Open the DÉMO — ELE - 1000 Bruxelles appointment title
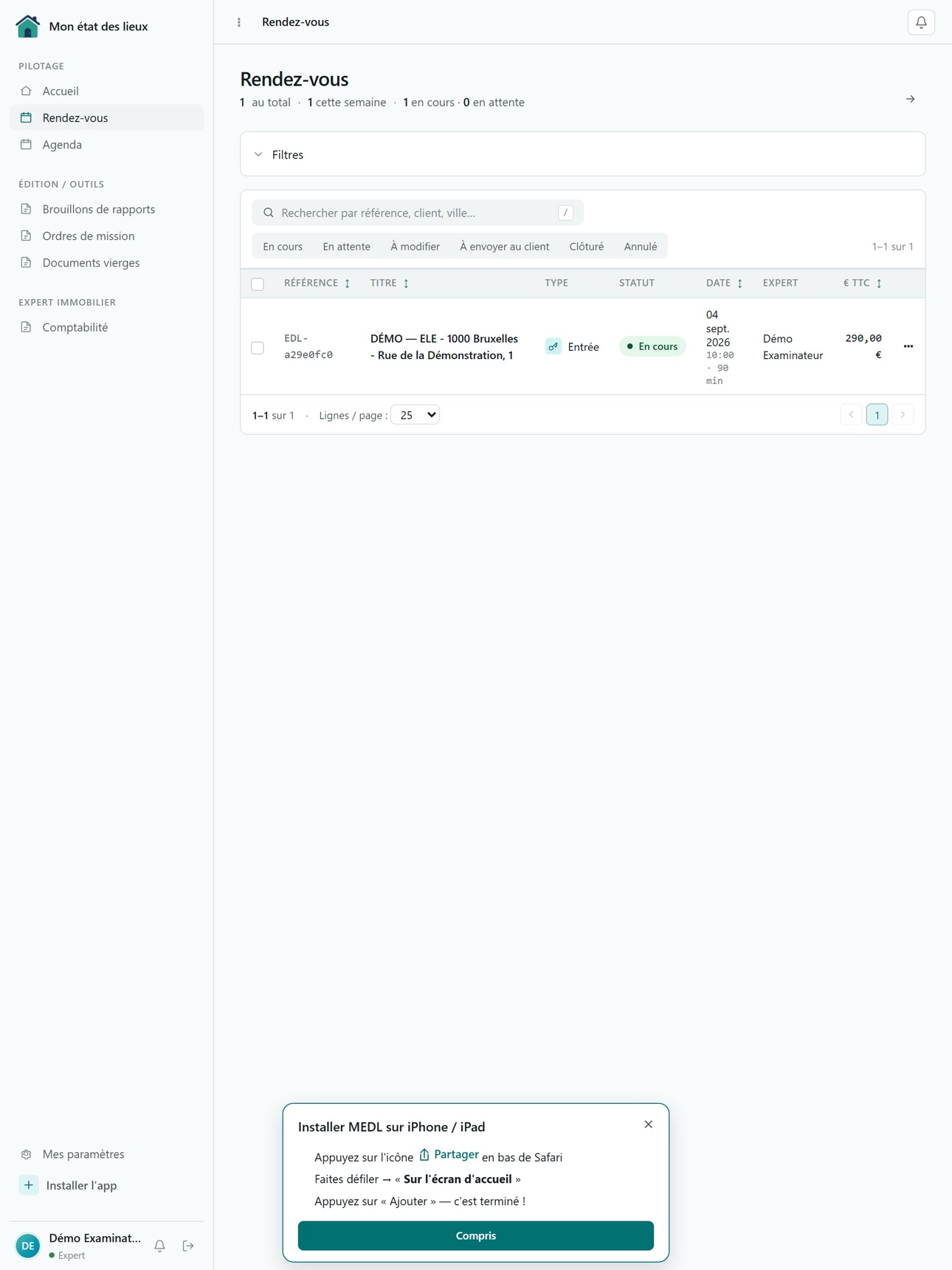This screenshot has height=1270, width=952. click(444, 347)
